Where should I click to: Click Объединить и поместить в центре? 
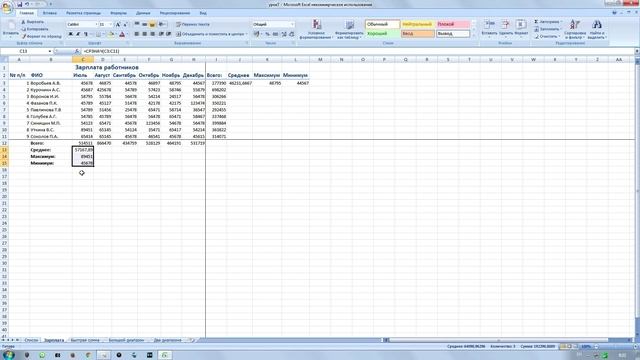pyautogui.click(x=211, y=34)
